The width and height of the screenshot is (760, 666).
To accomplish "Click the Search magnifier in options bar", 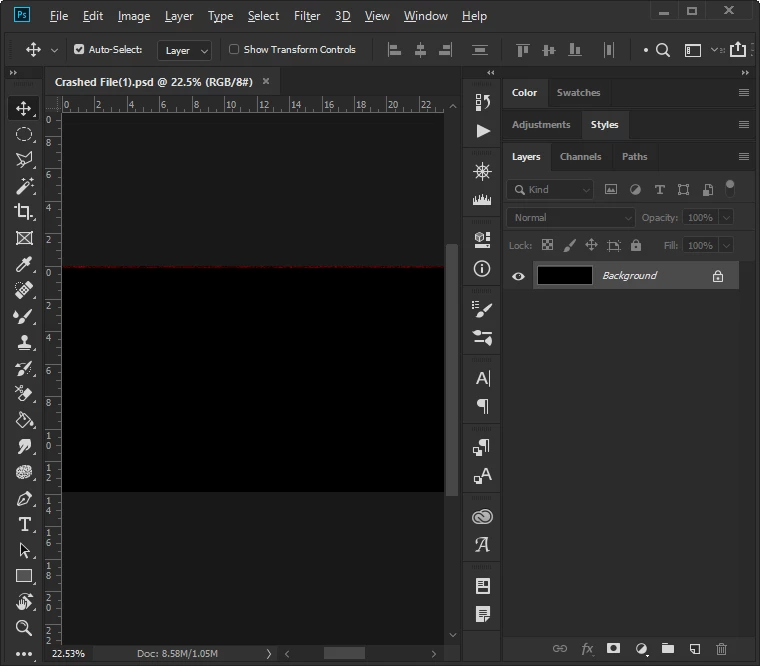I will click(663, 50).
